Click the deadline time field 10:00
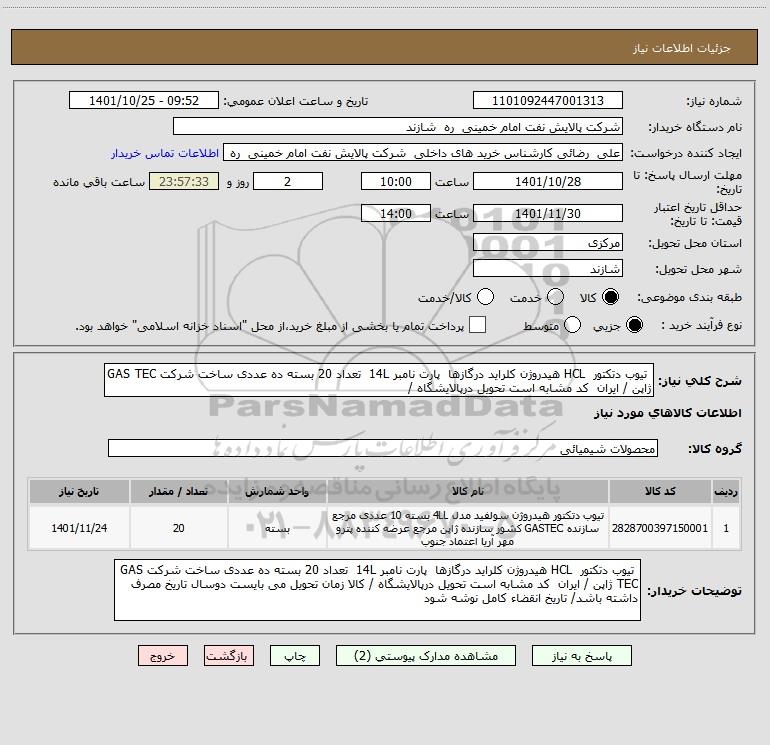 396,181
